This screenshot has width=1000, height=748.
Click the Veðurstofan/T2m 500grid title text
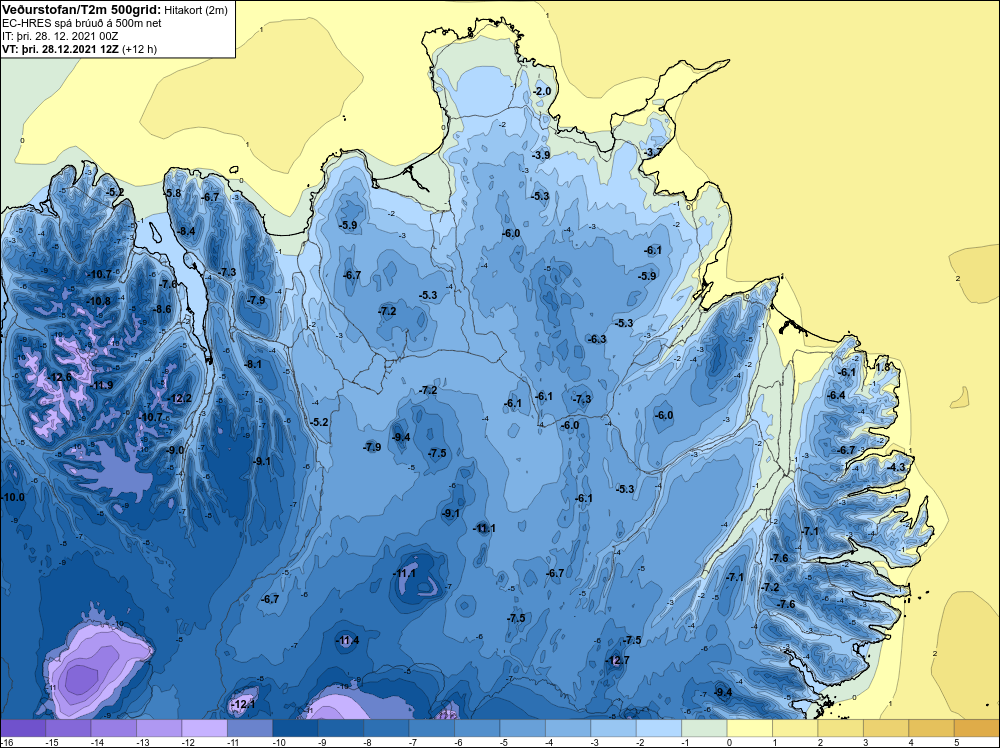80,10
